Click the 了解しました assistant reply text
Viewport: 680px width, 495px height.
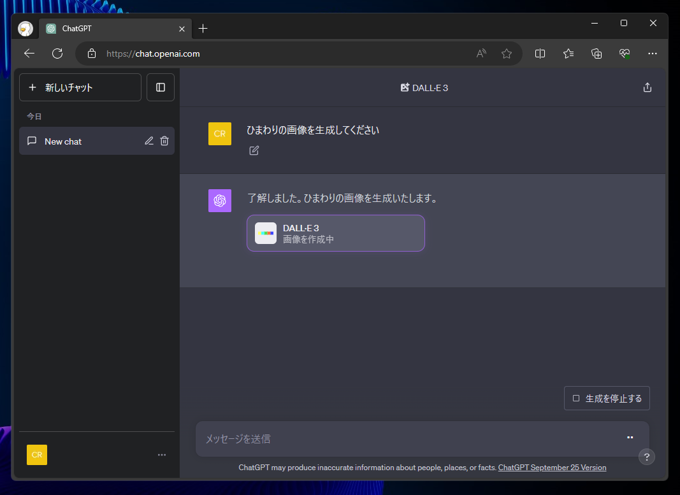coord(343,198)
